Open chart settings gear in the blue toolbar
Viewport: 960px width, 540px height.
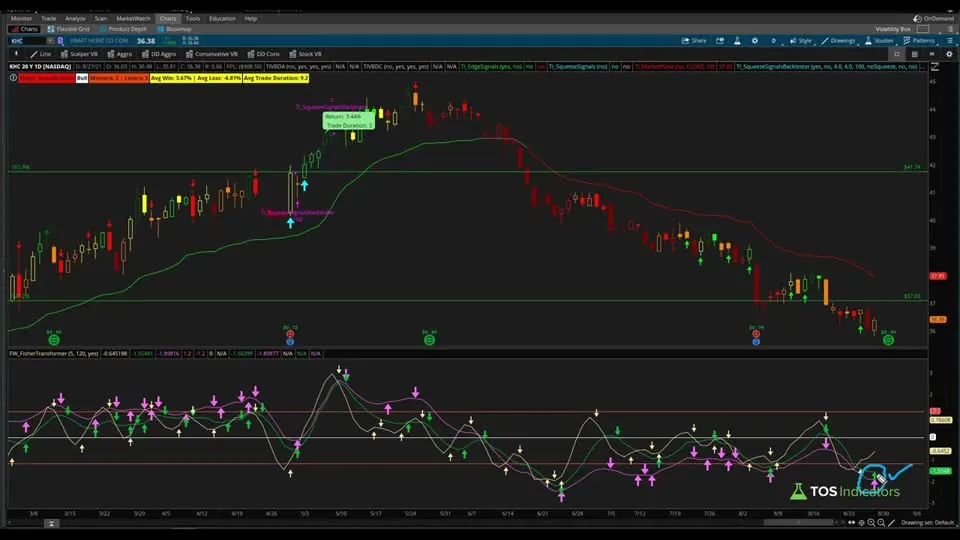755,40
